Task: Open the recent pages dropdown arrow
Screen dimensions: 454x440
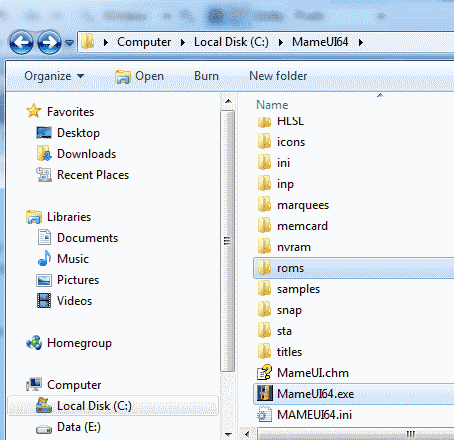Action: [69, 43]
